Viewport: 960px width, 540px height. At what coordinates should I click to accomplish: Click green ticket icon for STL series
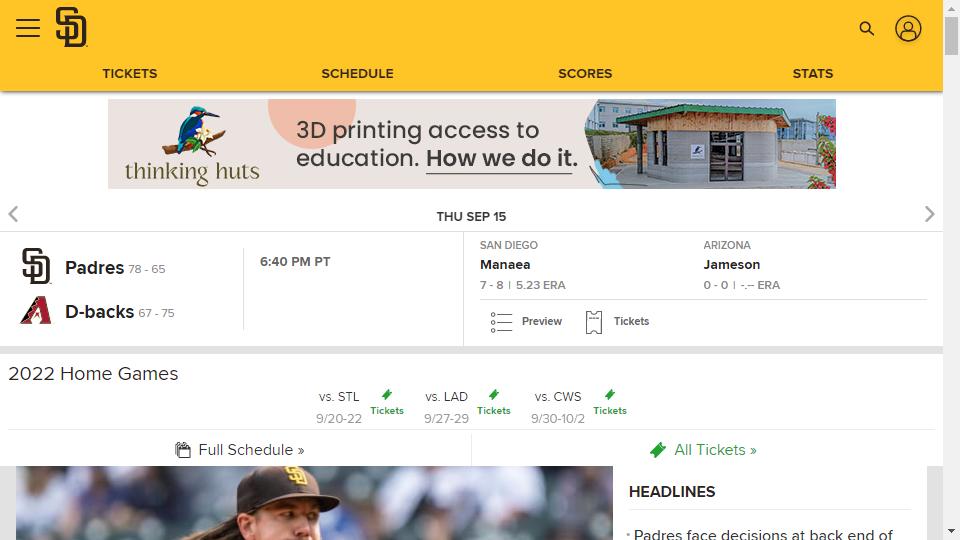tap(387, 395)
